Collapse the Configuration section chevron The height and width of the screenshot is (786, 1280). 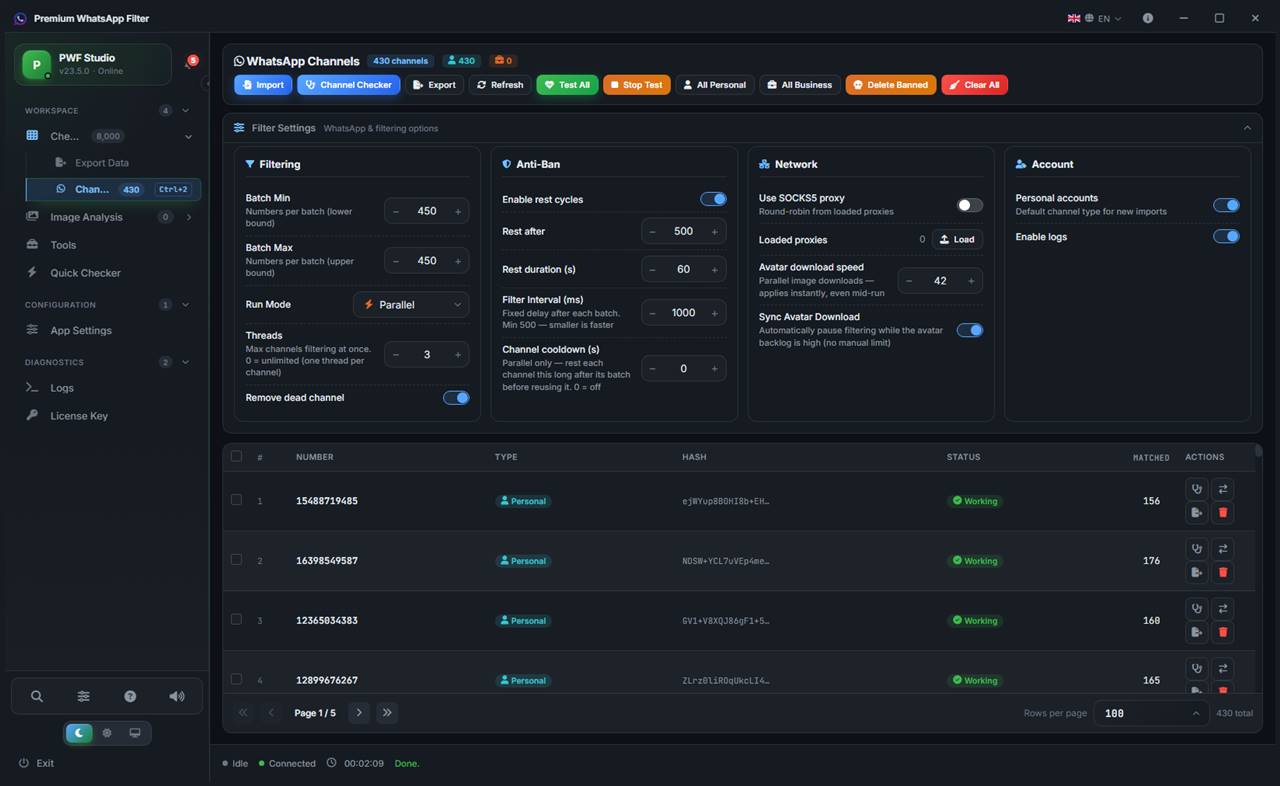tap(185, 305)
